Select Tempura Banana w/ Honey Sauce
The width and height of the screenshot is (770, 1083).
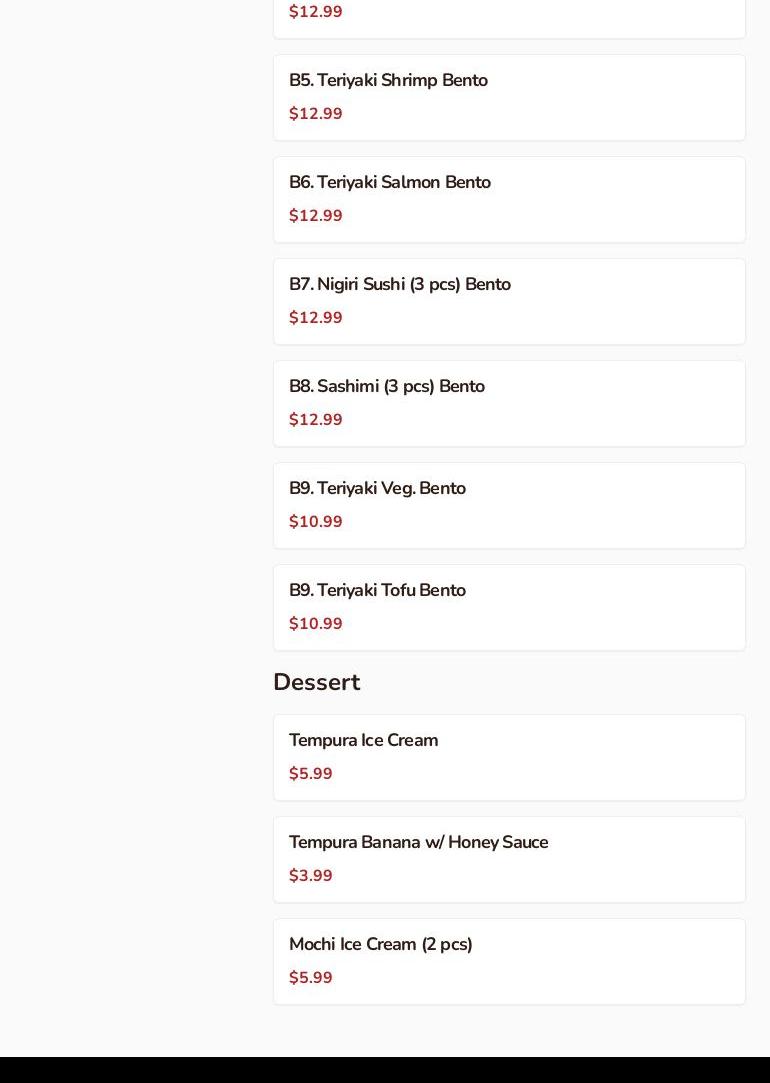coord(418,843)
